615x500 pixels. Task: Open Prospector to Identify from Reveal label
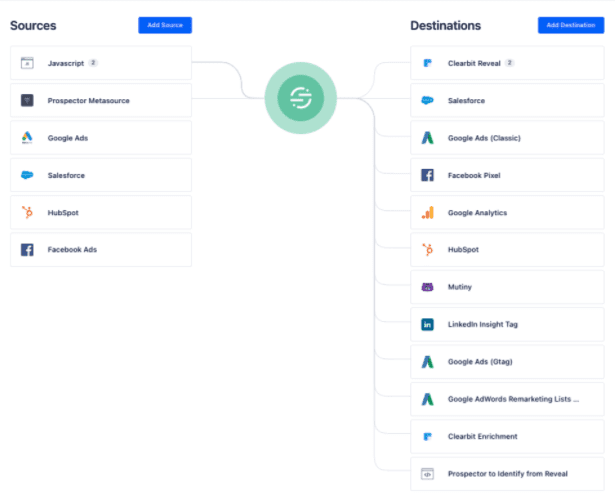(508, 474)
